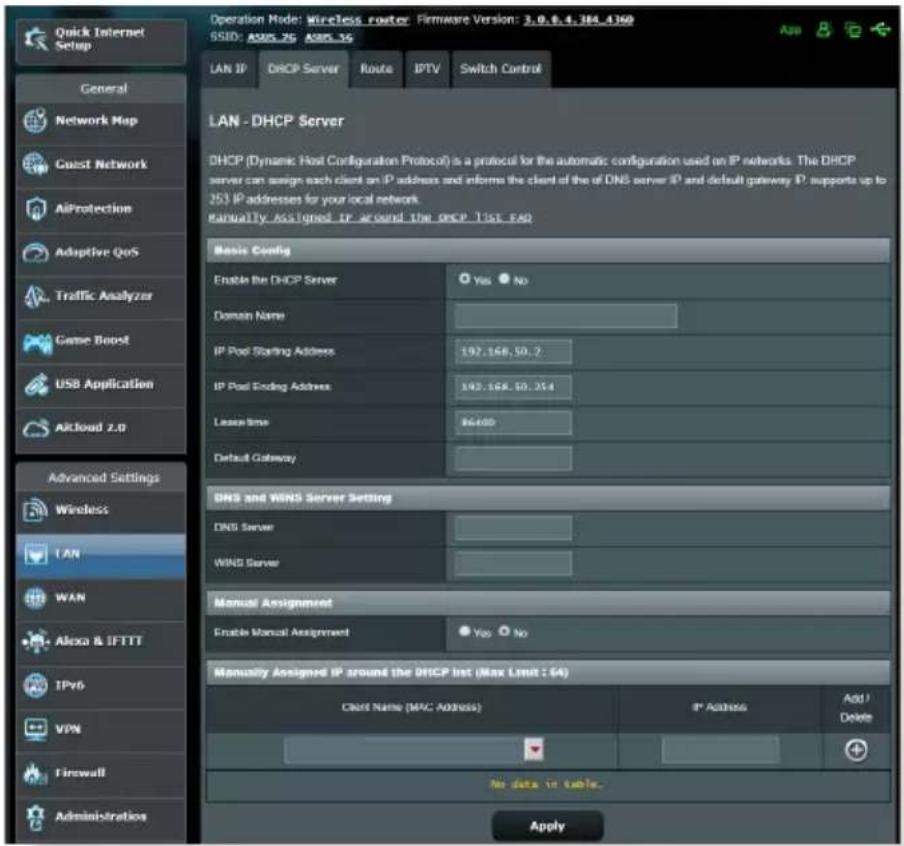Select No for Enable Manual Assignment
The image size is (904, 846).
pyautogui.click(x=504, y=631)
